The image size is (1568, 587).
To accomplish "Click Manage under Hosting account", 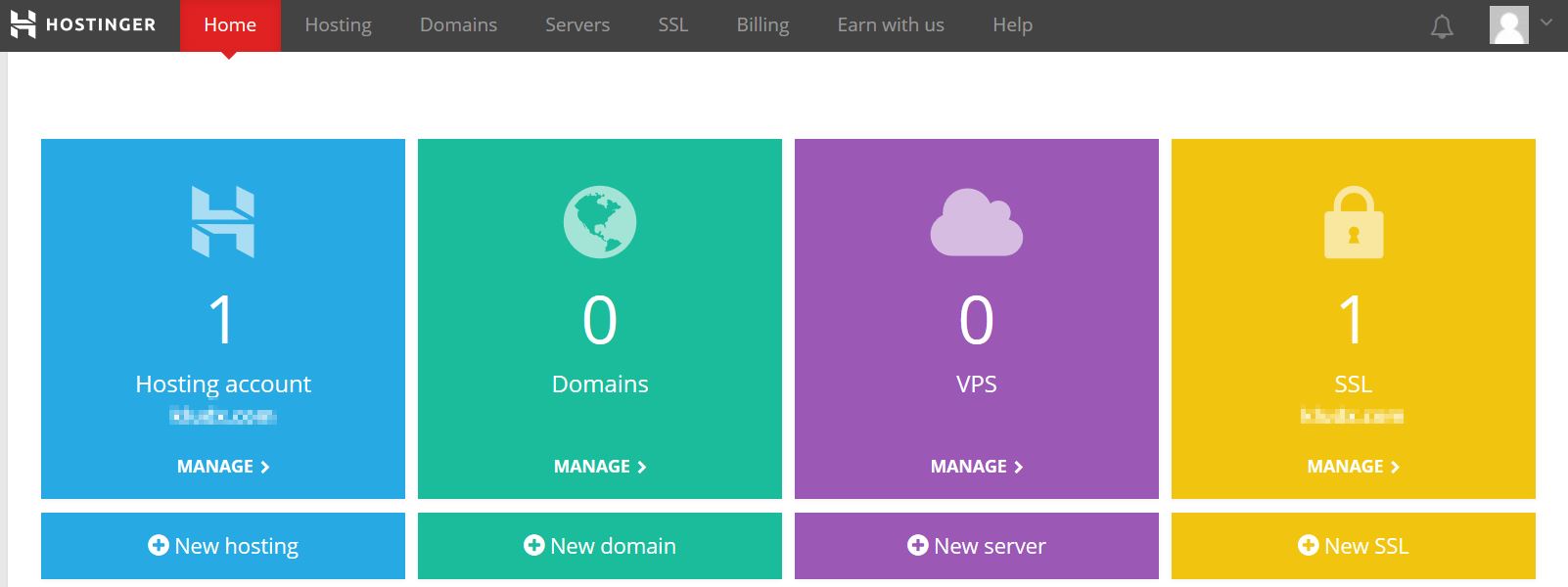I will click(223, 467).
